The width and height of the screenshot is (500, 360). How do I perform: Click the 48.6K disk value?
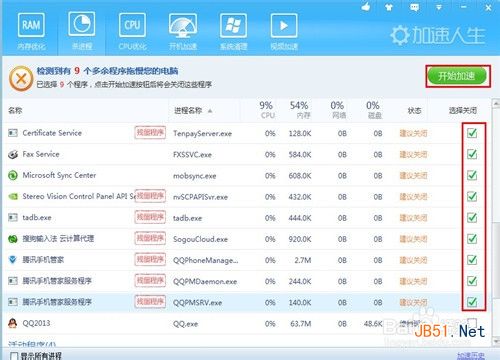point(373,324)
